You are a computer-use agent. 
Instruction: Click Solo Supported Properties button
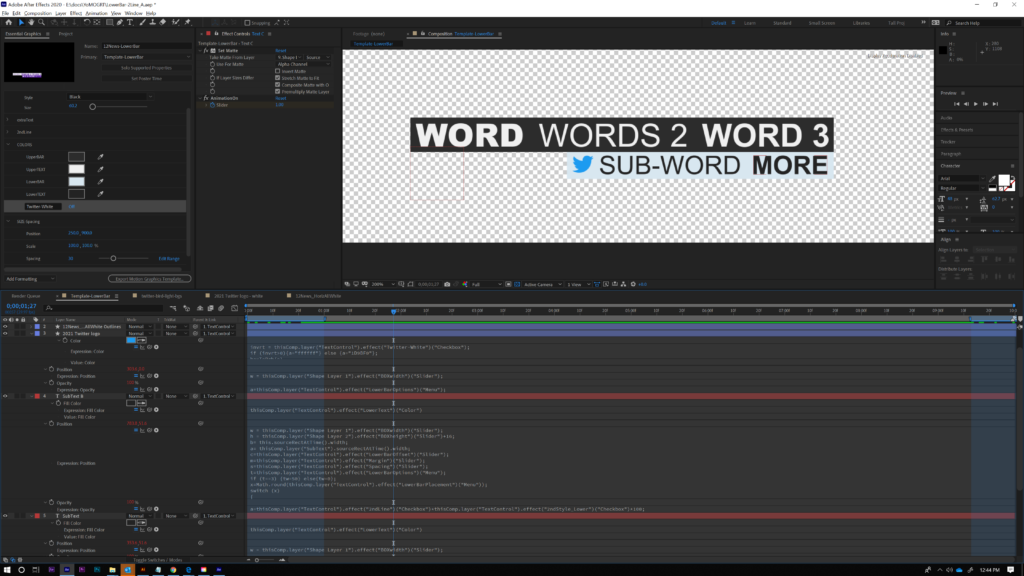tap(146, 67)
